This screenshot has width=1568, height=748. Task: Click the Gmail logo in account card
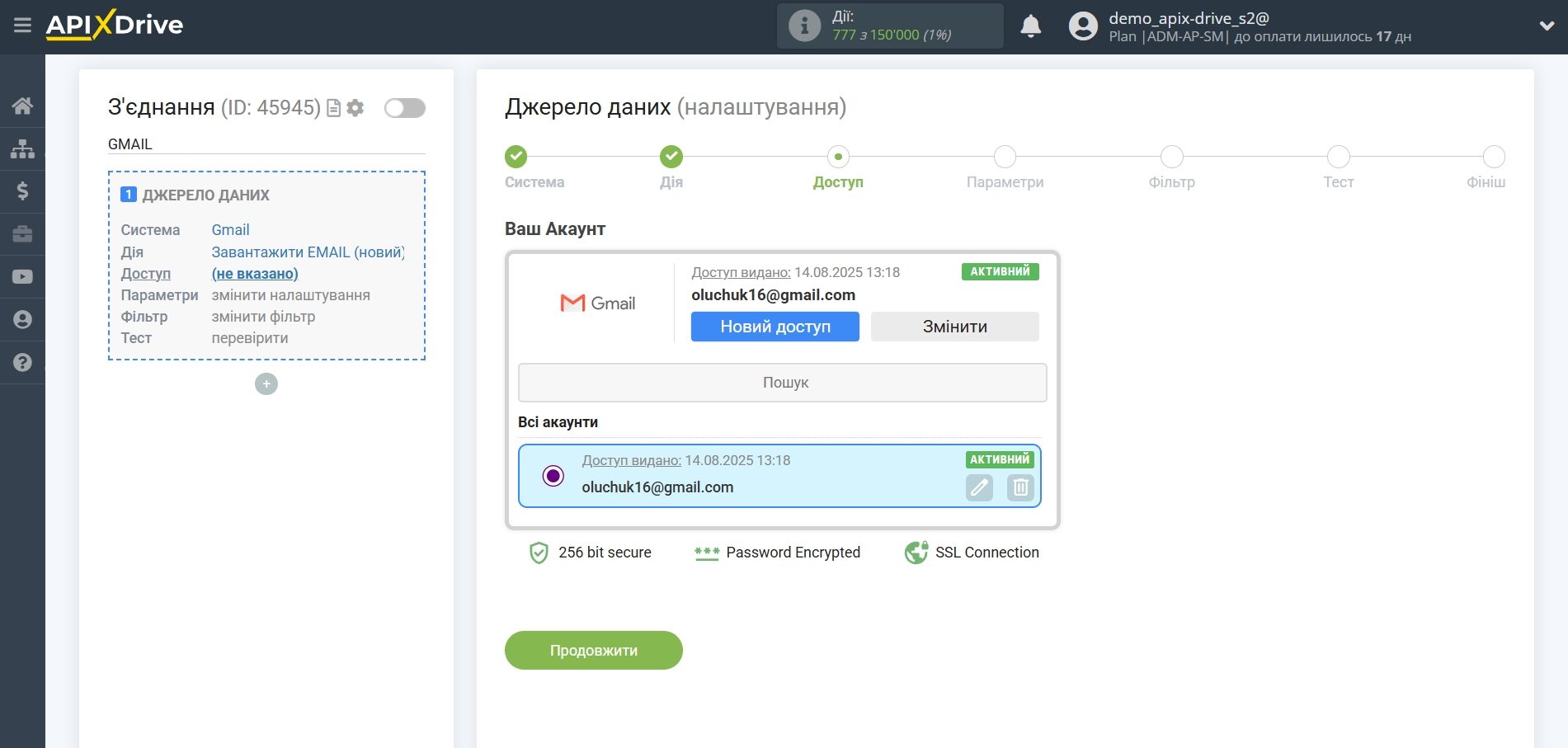(597, 303)
